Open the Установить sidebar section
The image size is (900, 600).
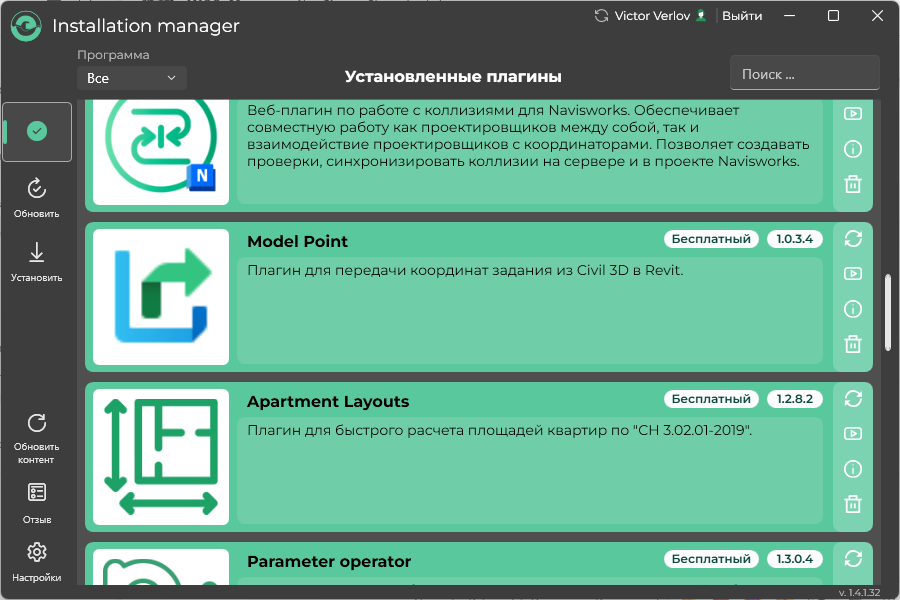point(37,262)
